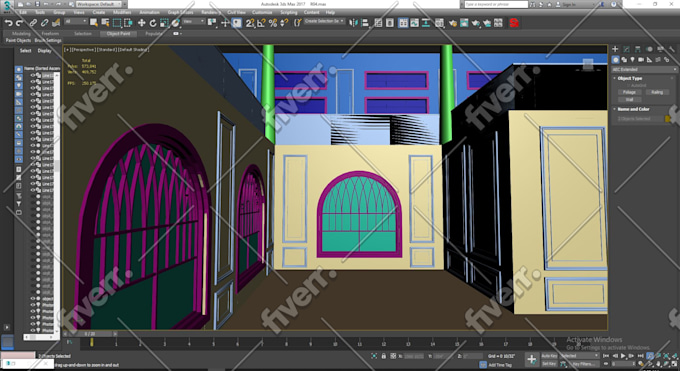Open the Hierarchy command panel tab
This screenshot has width=680, height=371.
click(x=638, y=49)
